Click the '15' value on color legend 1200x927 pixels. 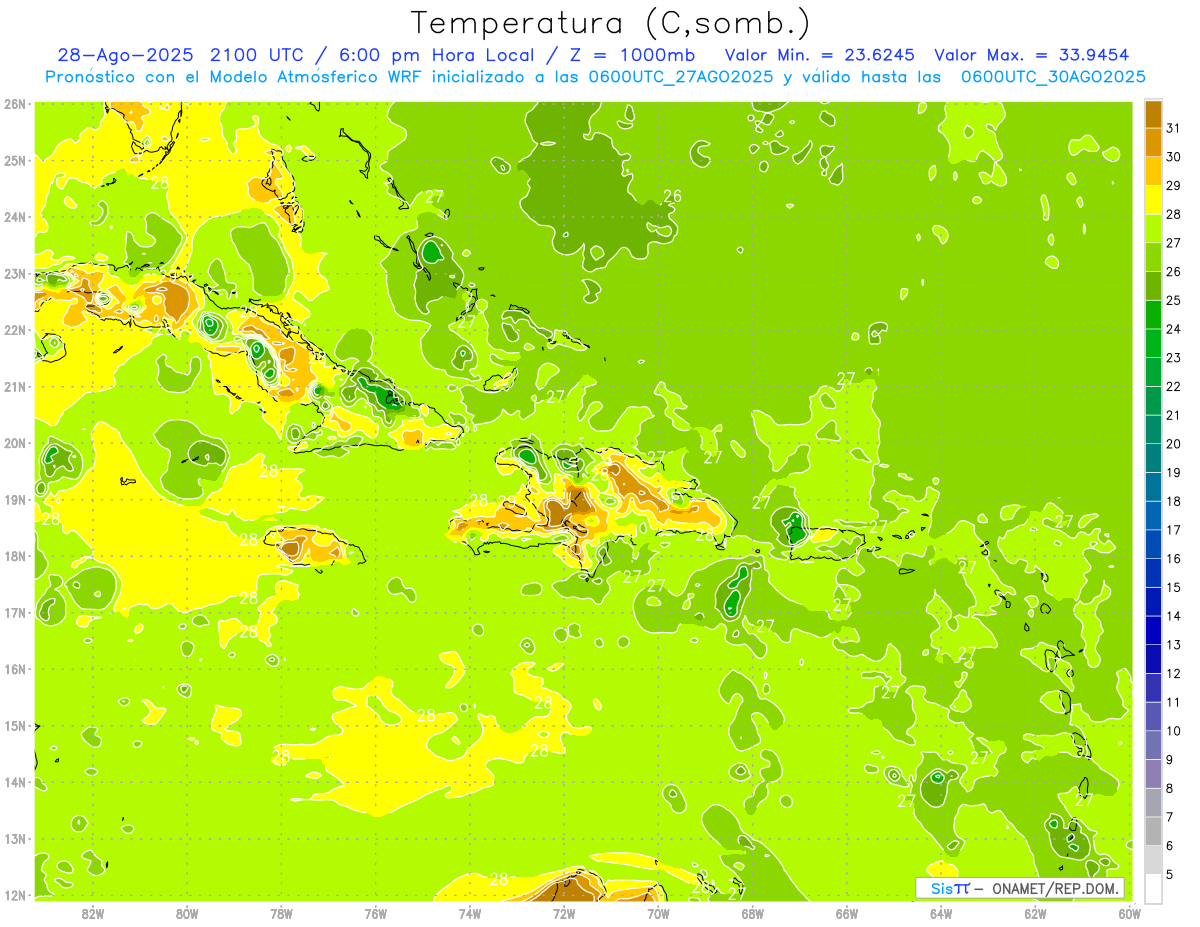click(1174, 587)
